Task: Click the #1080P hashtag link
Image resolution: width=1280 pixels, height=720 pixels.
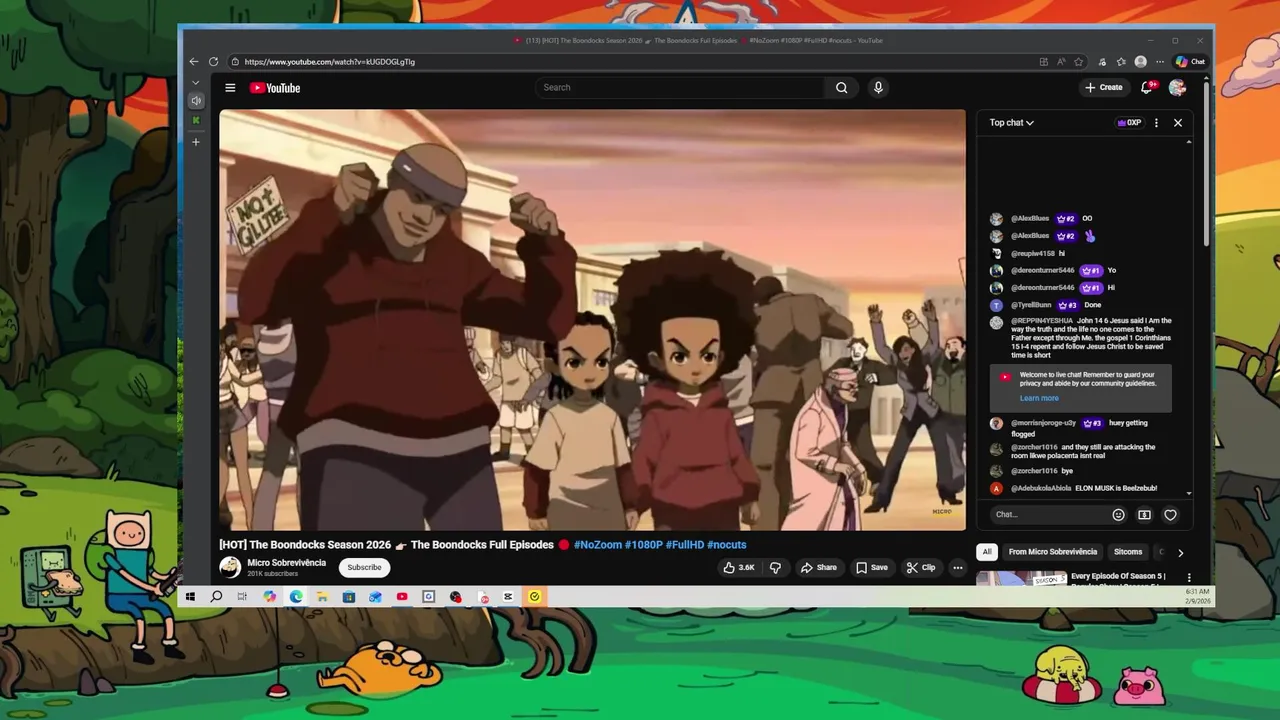Action: point(644,545)
